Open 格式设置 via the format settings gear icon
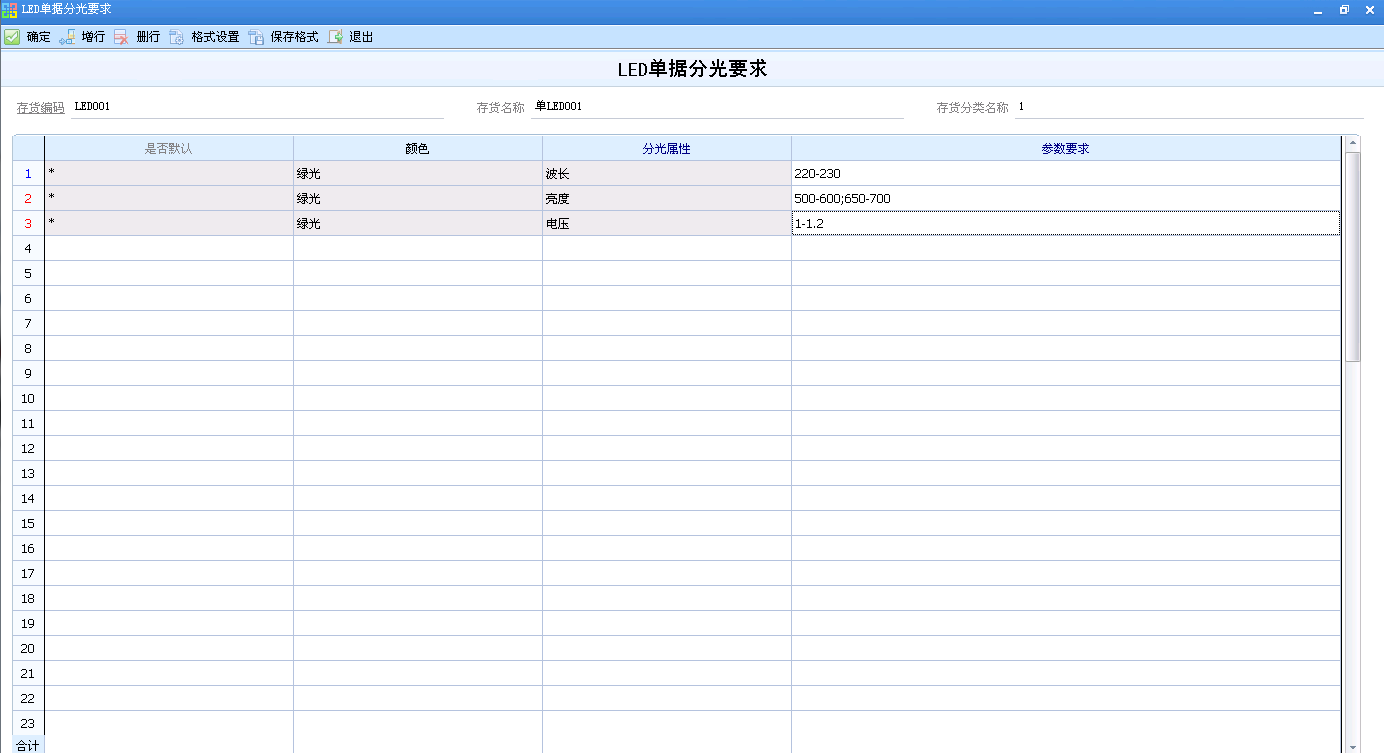This screenshot has height=753, width=1384. [x=177, y=36]
